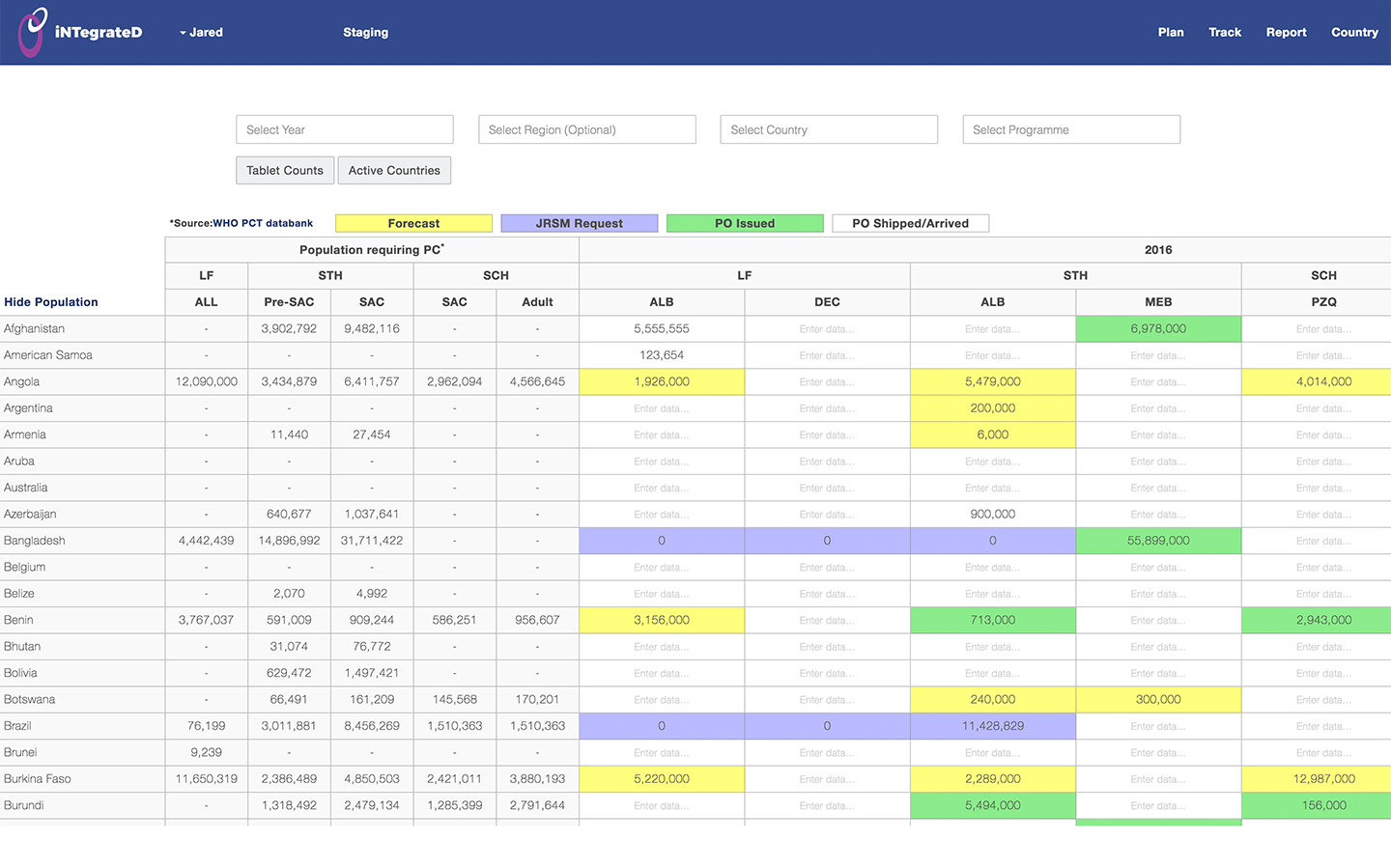Screen dimensions: 1391x868
Task: Click Belgium DEC empty data field
Action: 827,568
